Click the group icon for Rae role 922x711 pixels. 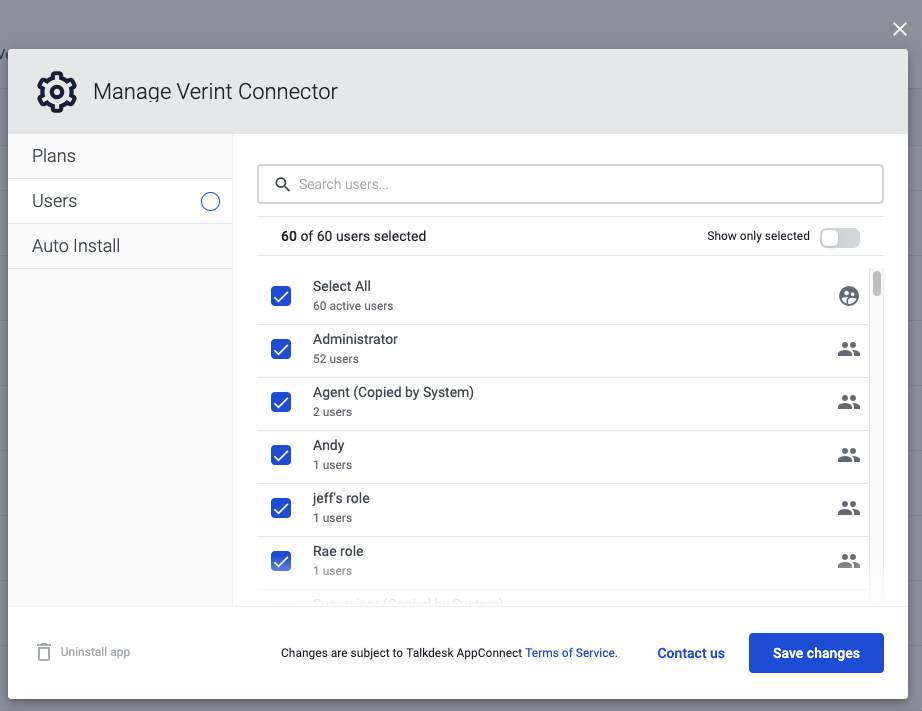pyautogui.click(x=848, y=561)
